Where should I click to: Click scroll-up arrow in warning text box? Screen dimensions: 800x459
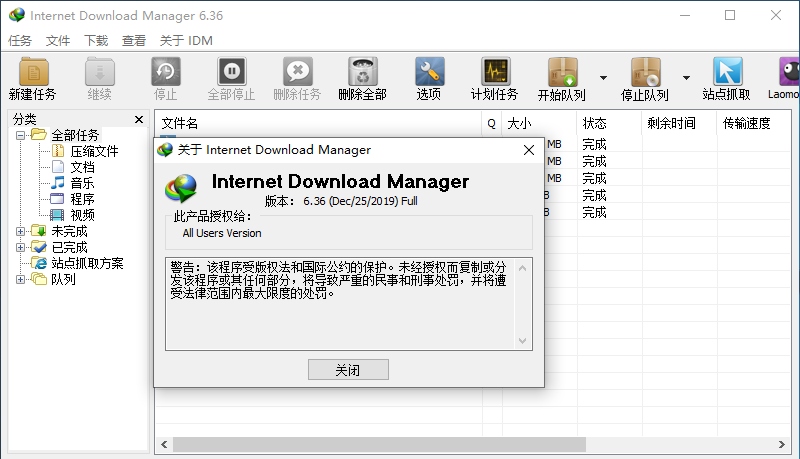522,268
